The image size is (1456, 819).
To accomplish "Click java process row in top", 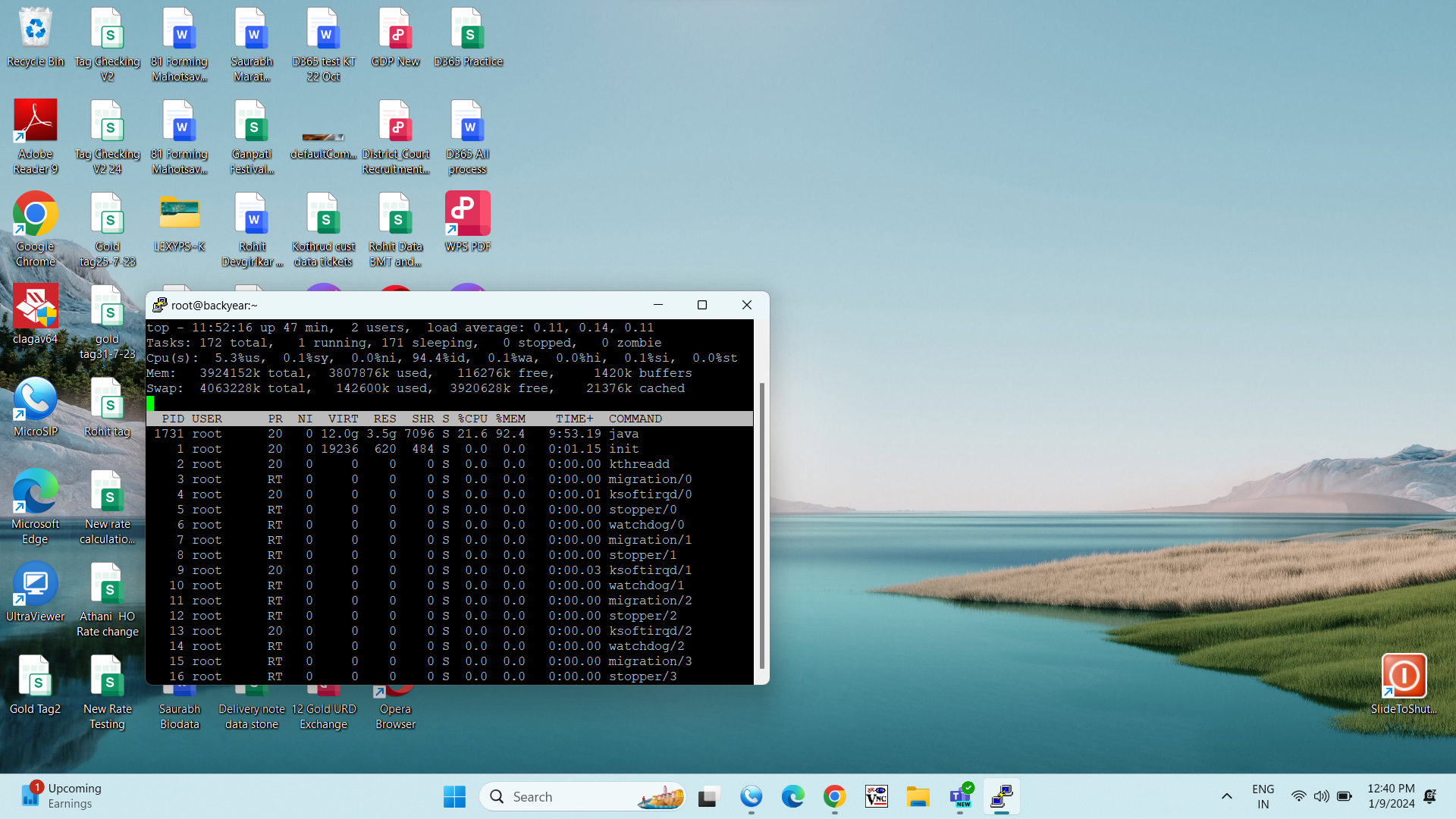I will pos(450,434).
